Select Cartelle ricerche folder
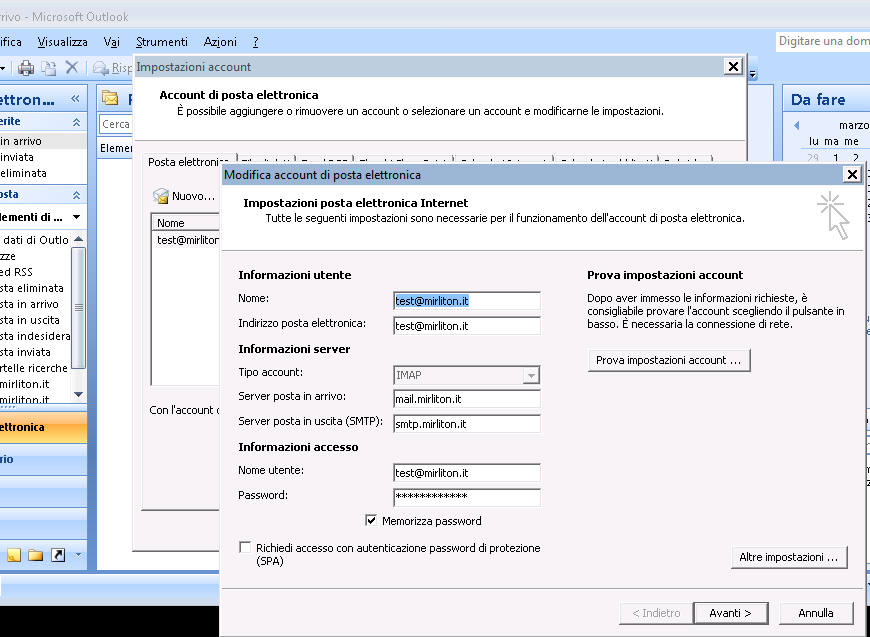Image resolution: width=870 pixels, height=637 pixels. click(x=36, y=368)
